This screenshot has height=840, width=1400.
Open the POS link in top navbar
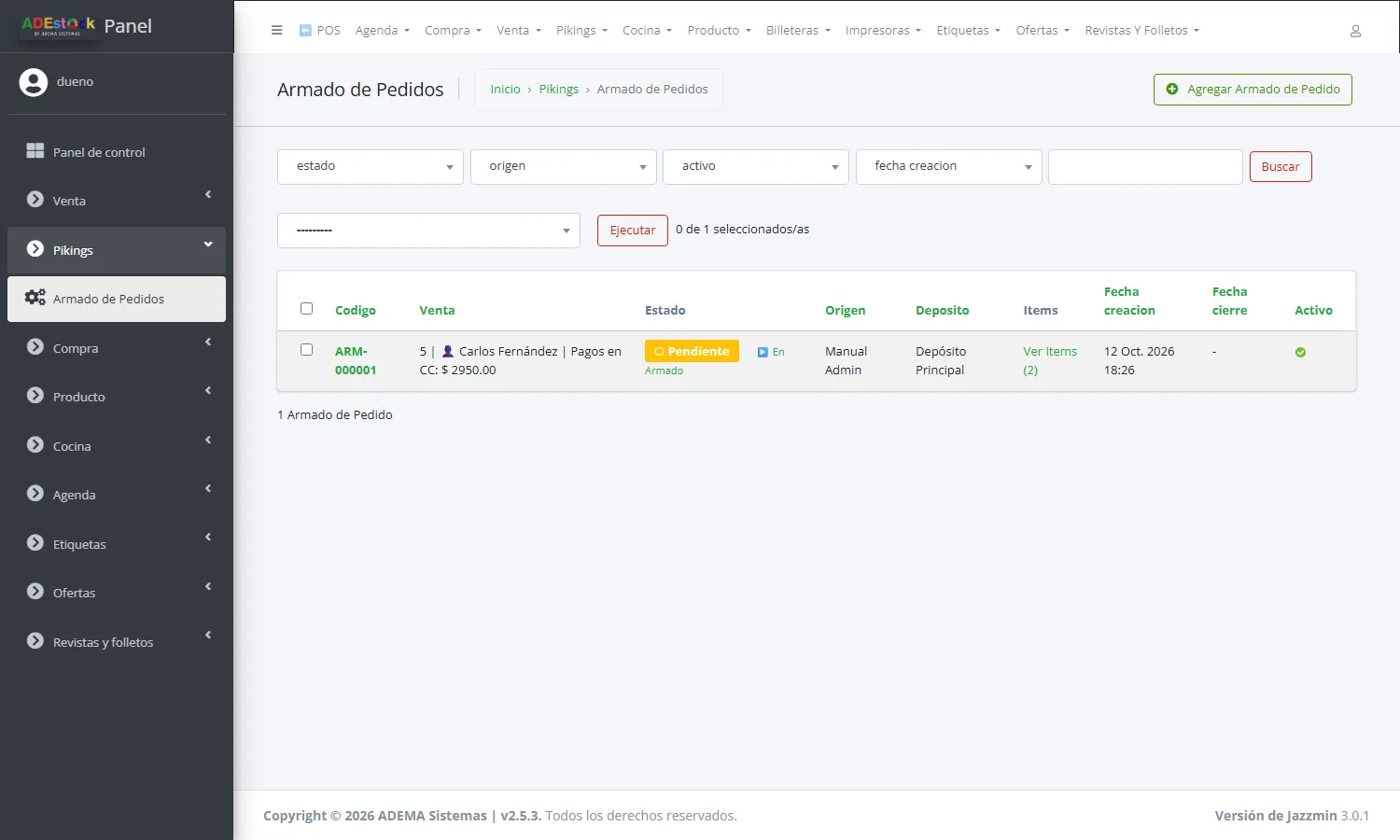[319, 31]
